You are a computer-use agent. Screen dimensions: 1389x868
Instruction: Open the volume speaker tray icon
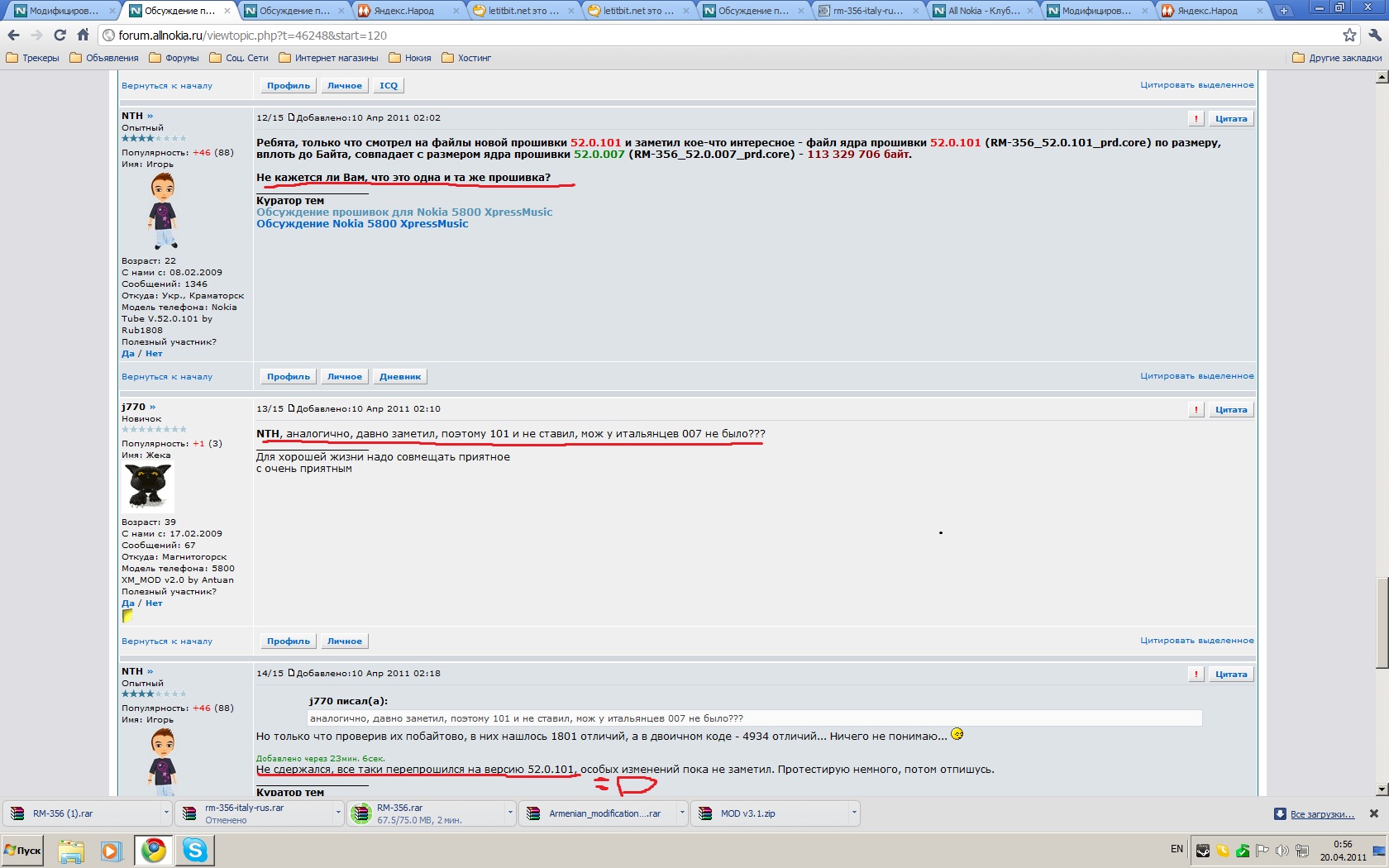pyautogui.click(x=1282, y=850)
